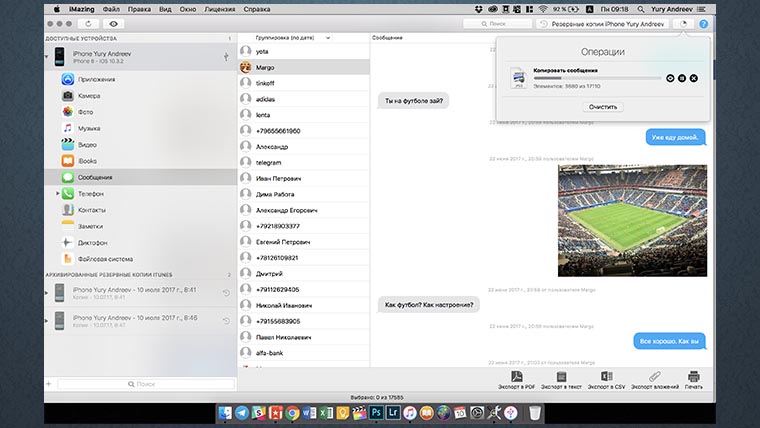The image size is (760, 428).
Task: Select the tinkoff conversation
Action: coord(304,83)
